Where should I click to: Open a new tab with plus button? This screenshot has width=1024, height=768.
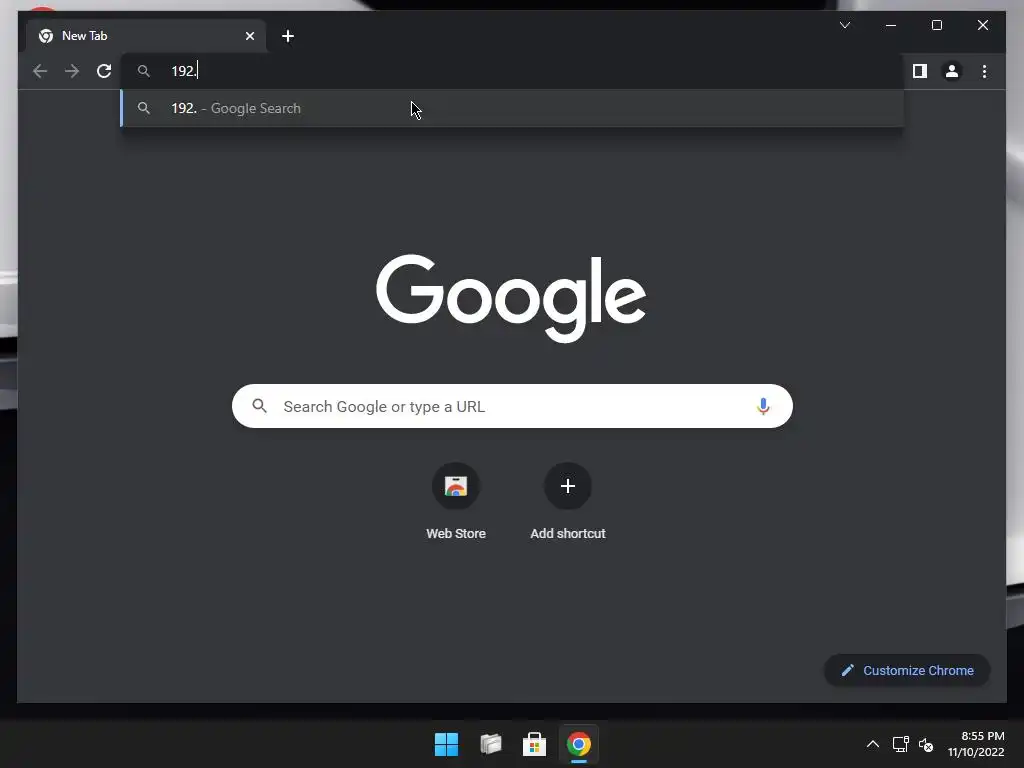pos(287,36)
